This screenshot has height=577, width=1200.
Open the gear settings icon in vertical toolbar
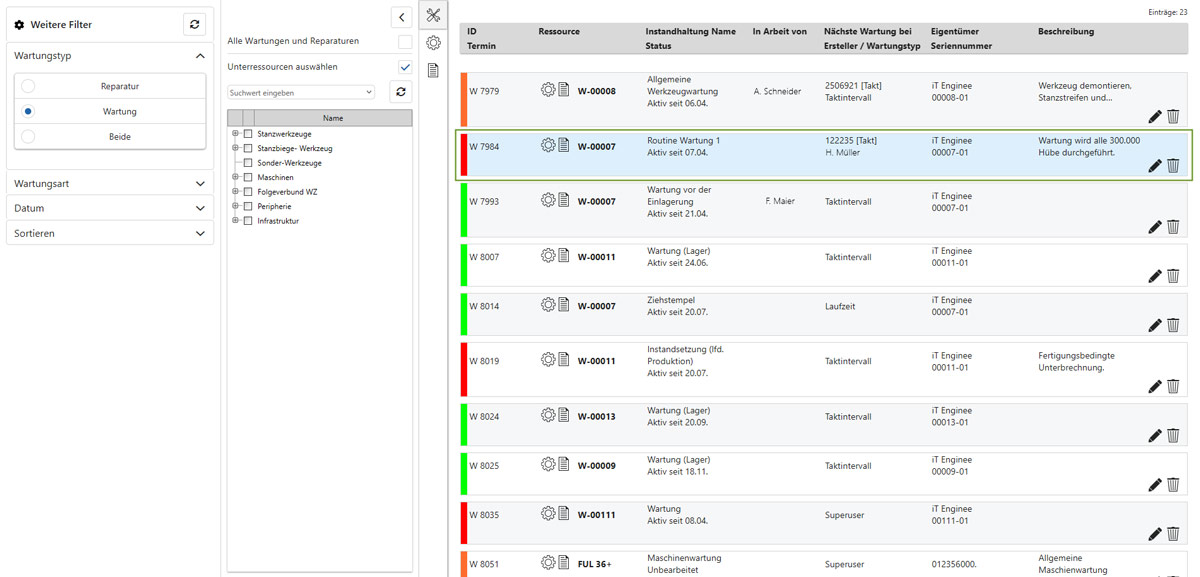(x=433, y=43)
